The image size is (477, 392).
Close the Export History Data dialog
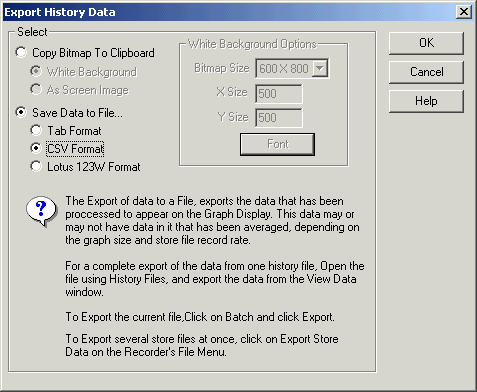coord(464,12)
